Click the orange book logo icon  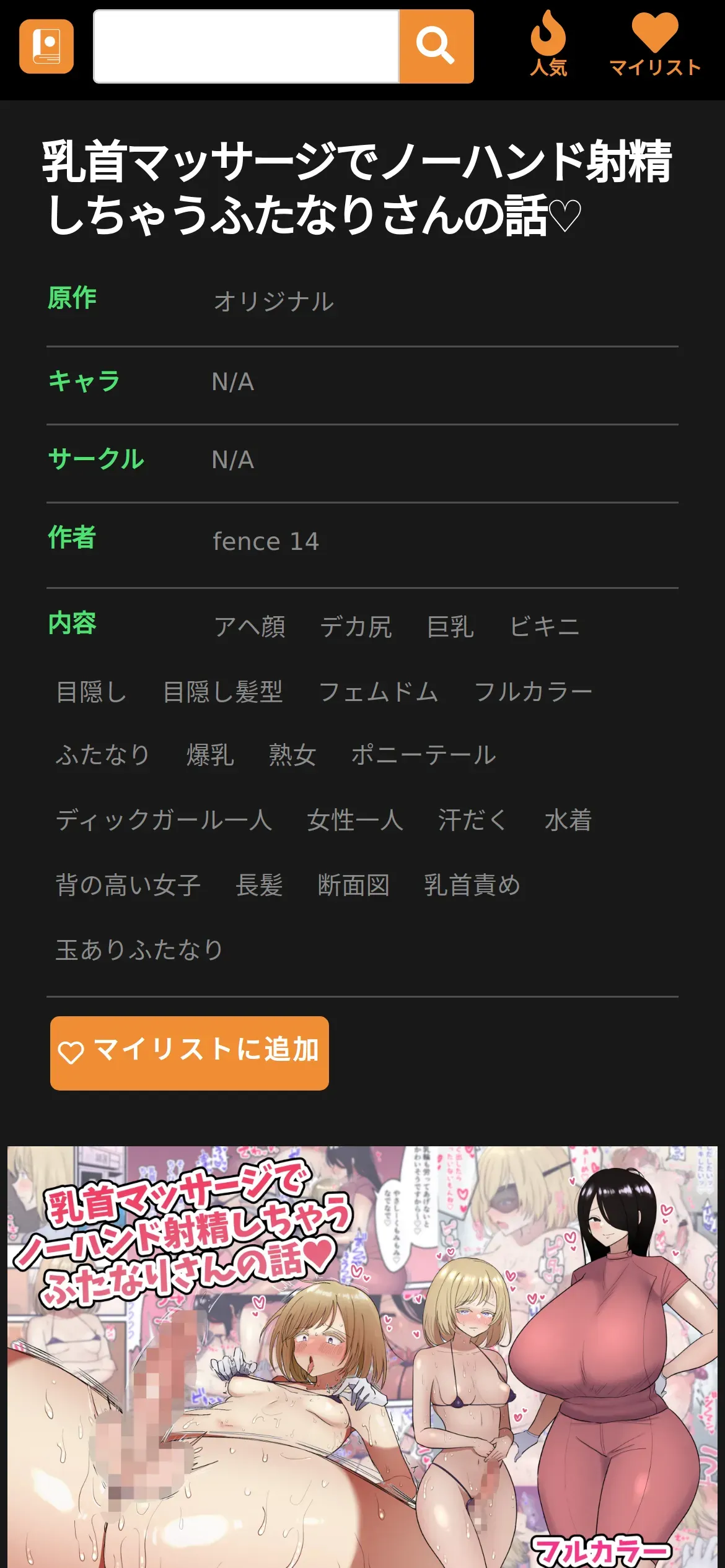tap(46, 46)
